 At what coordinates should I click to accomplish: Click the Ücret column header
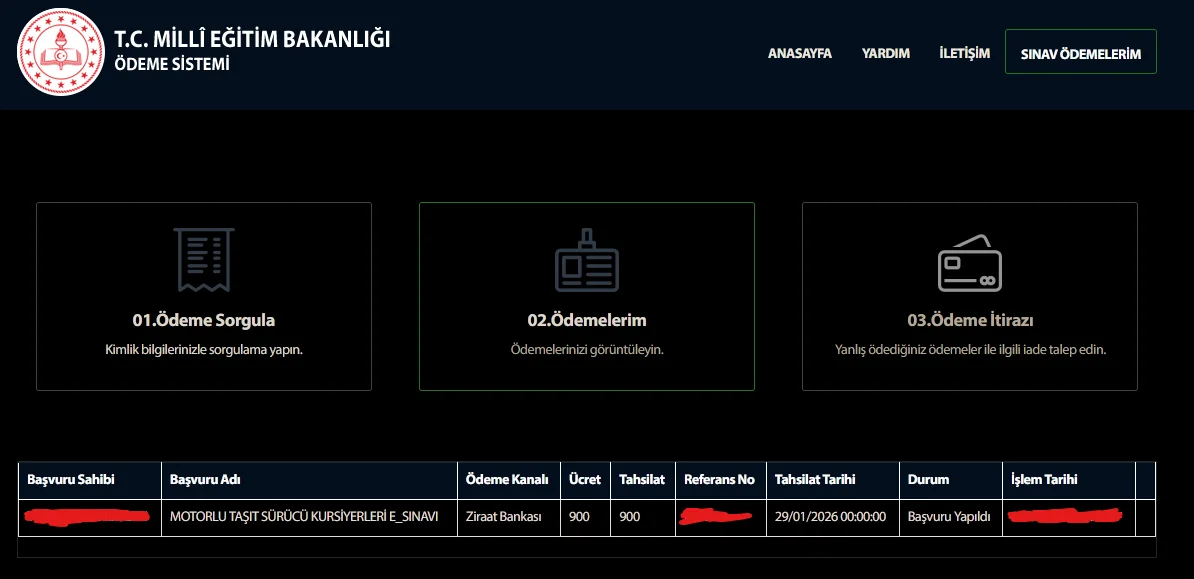click(x=585, y=480)
